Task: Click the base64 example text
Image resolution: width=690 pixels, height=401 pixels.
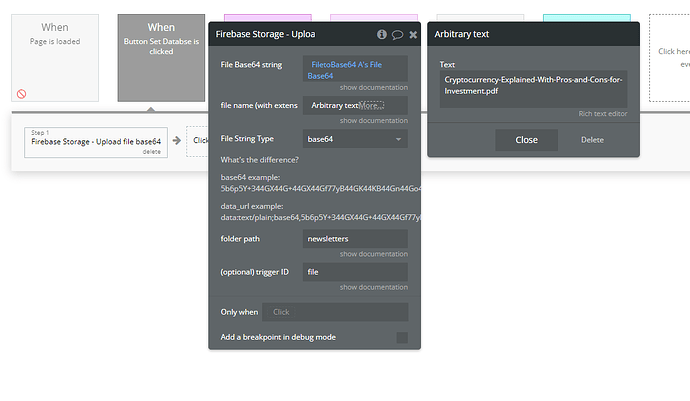Action: pyautogui.click(x=320, y=183)
